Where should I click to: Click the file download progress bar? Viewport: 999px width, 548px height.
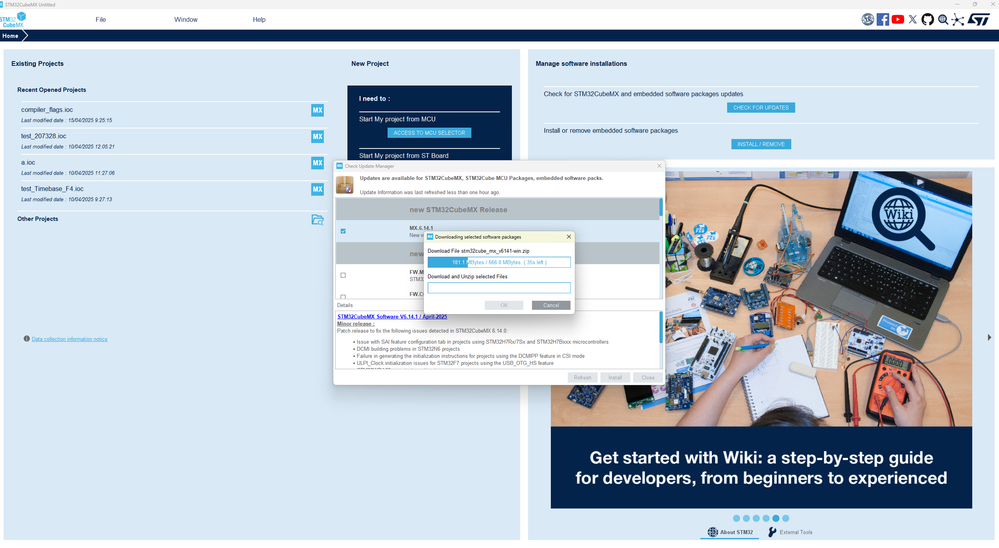pyautogui.click(x=499, y=263)
